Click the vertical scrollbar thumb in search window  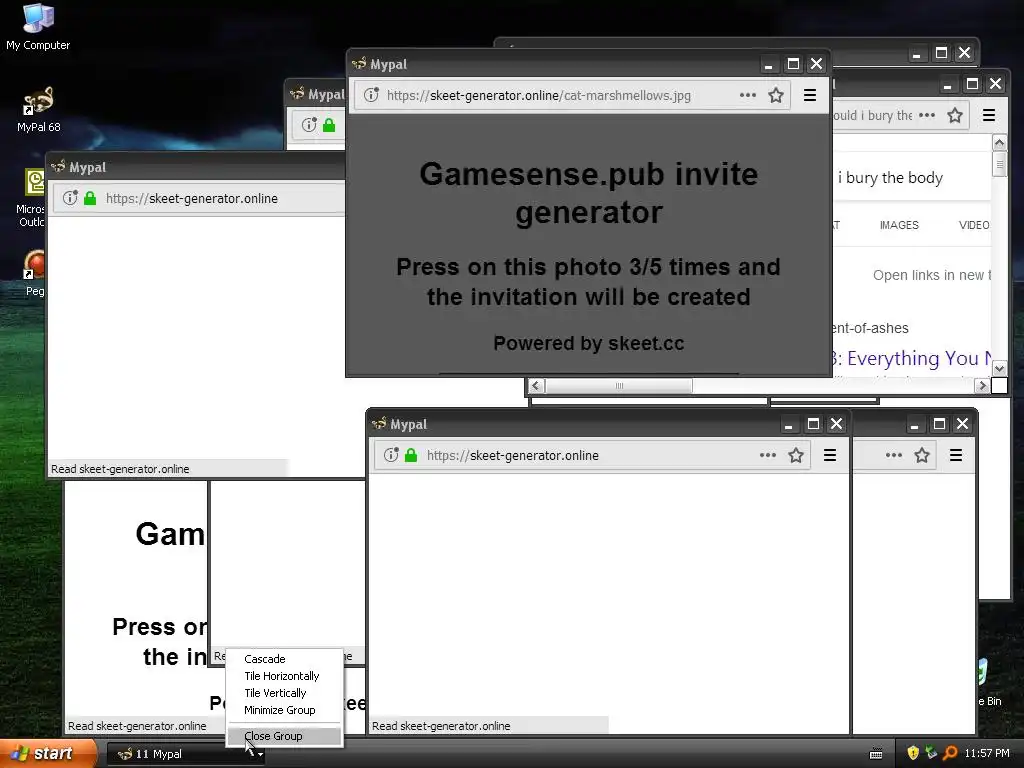[999, 164]
